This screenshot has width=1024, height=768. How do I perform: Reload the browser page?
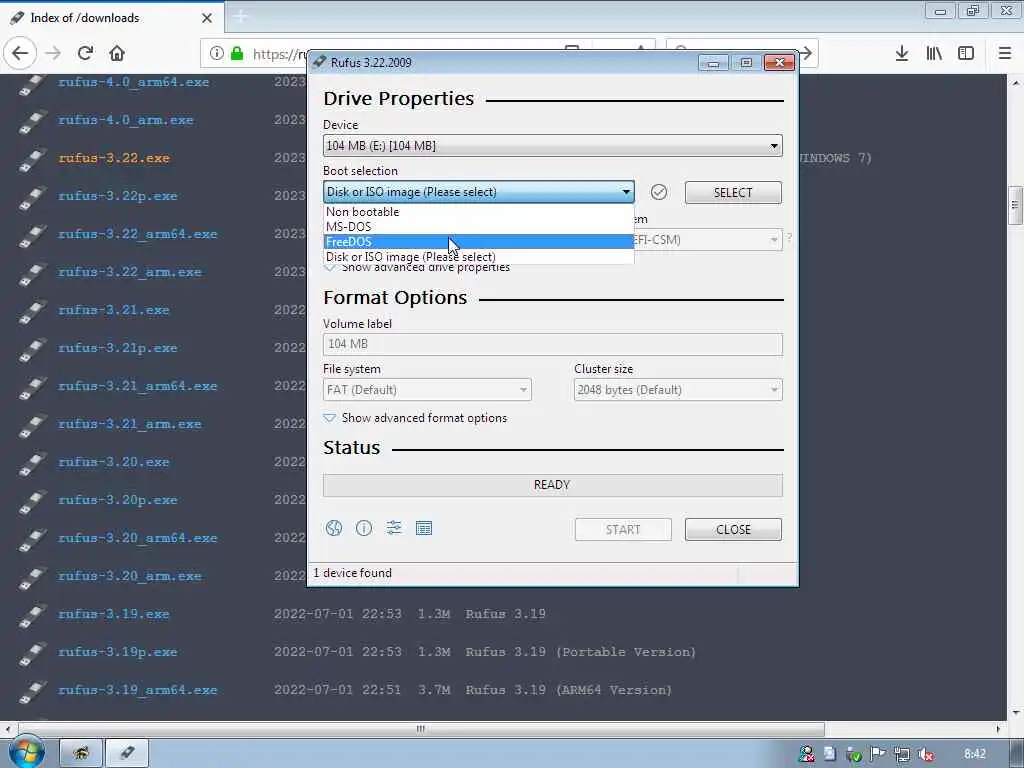(x=85, y=53)
